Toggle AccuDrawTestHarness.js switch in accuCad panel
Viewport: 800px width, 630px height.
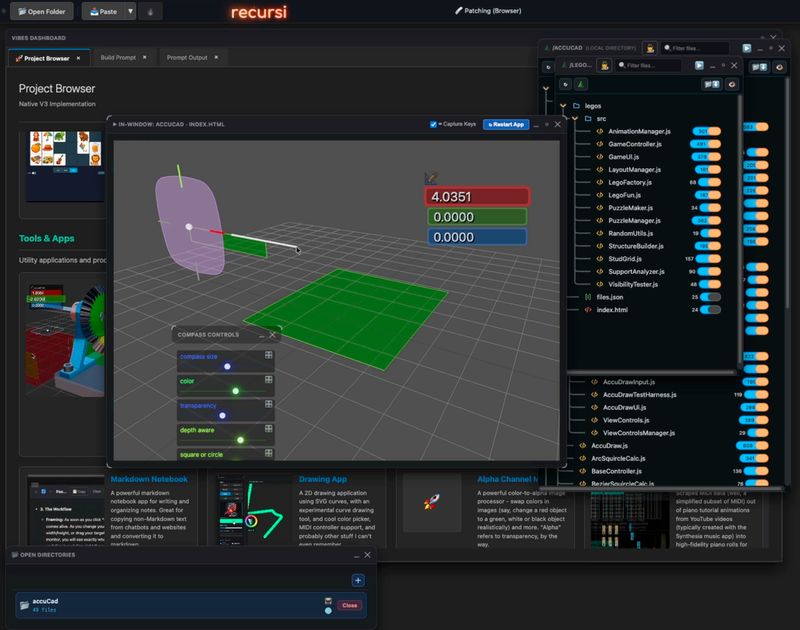(756, 395)
